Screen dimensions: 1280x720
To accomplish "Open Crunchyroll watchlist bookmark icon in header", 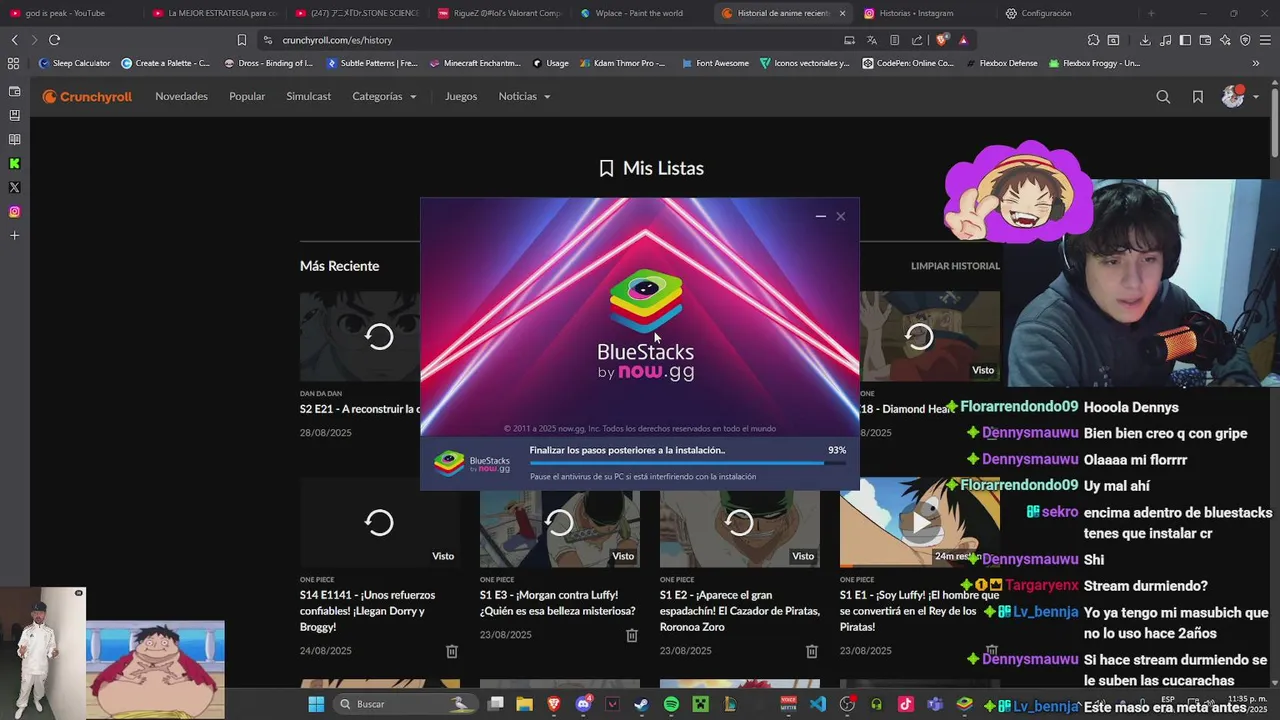I will point(1198,97).
